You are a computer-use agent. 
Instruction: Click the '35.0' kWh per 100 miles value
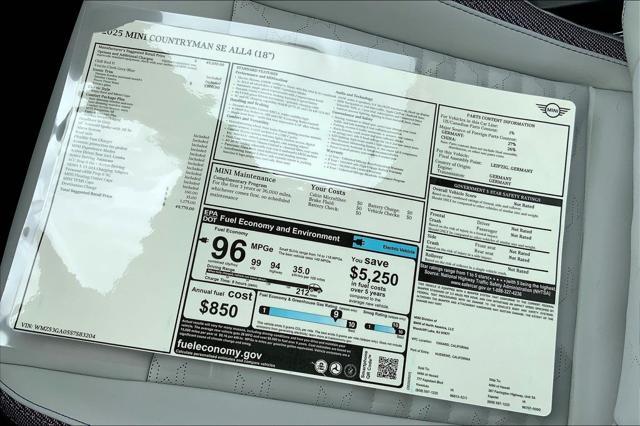(301, 270)
